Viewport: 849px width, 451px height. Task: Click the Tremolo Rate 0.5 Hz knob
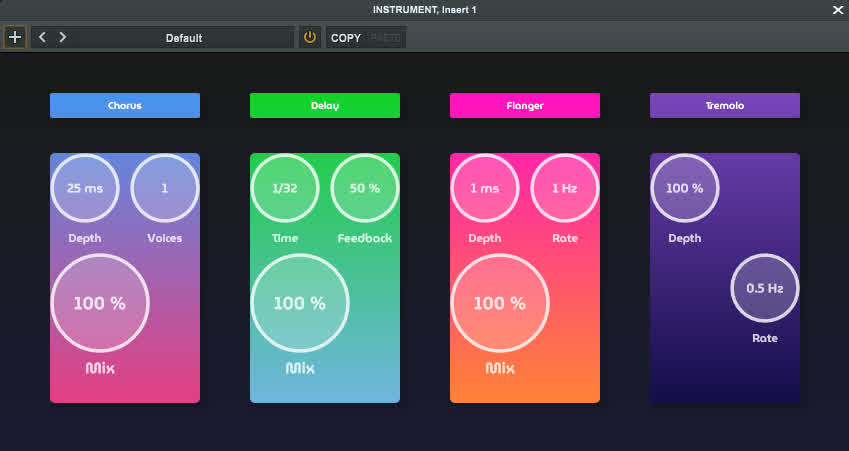tap(765, 288)
